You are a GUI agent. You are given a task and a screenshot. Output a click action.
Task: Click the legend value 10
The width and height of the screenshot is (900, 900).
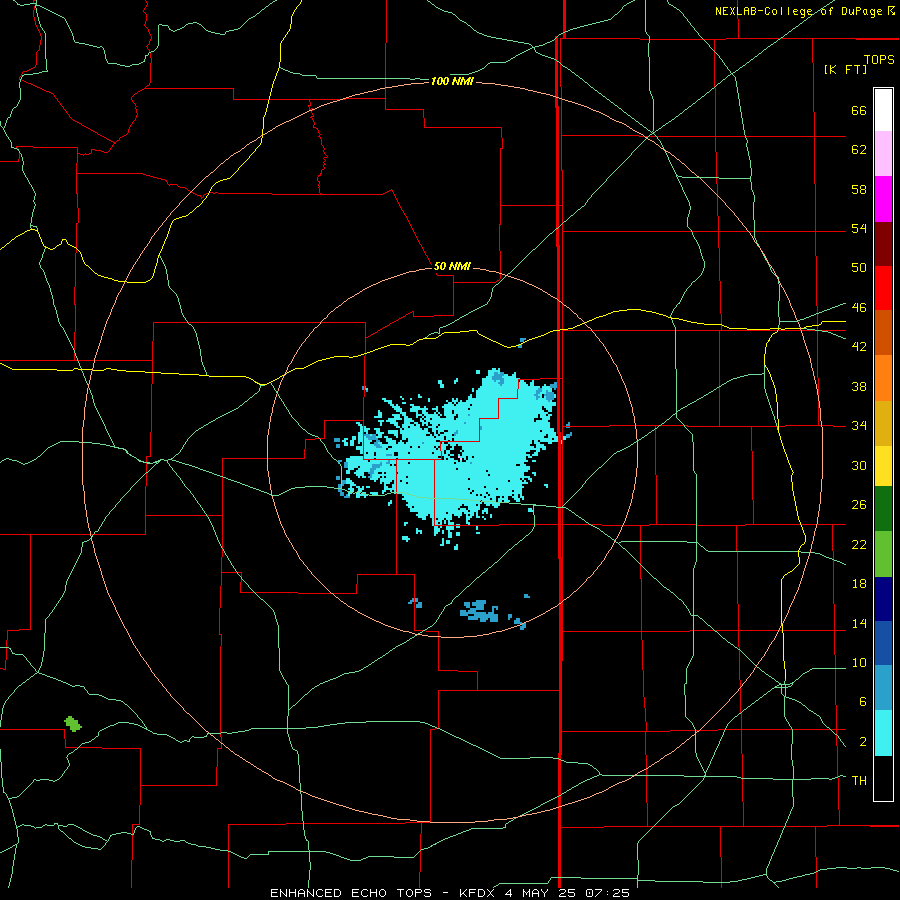coord(859,662)
